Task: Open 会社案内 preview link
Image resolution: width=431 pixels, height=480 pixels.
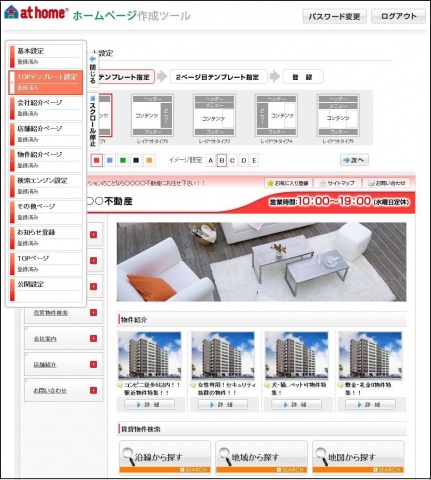Action: pyautogui.click(x=45, y=339)
